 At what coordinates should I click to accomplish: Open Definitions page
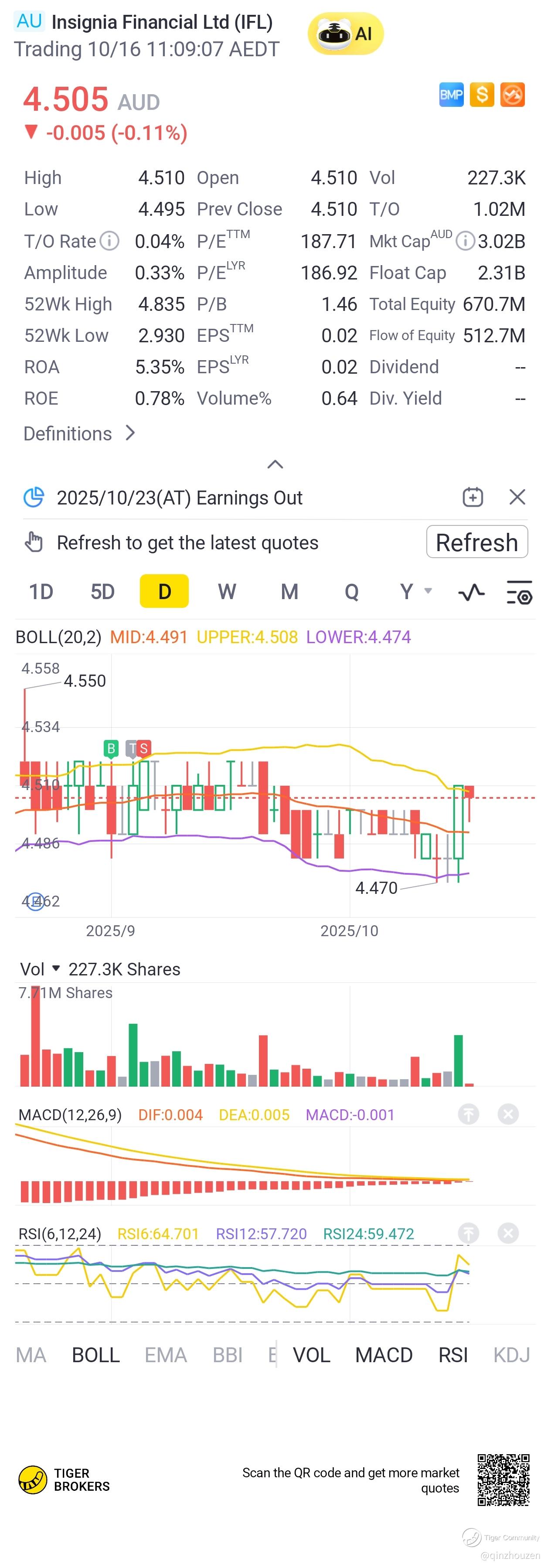coord(79,433)
